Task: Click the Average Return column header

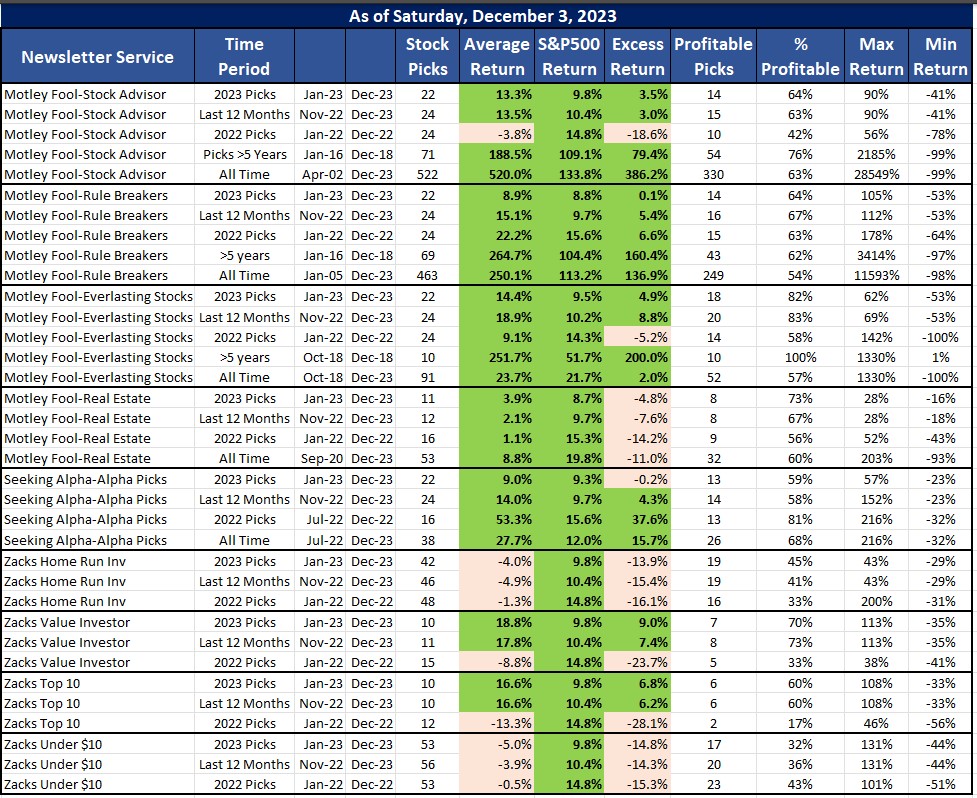Action: (x=497, y=56)
